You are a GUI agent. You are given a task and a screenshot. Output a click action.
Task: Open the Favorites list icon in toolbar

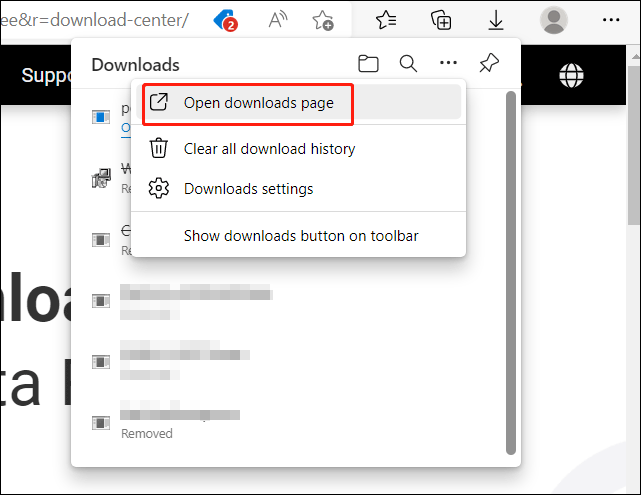[x=386, y=20]
